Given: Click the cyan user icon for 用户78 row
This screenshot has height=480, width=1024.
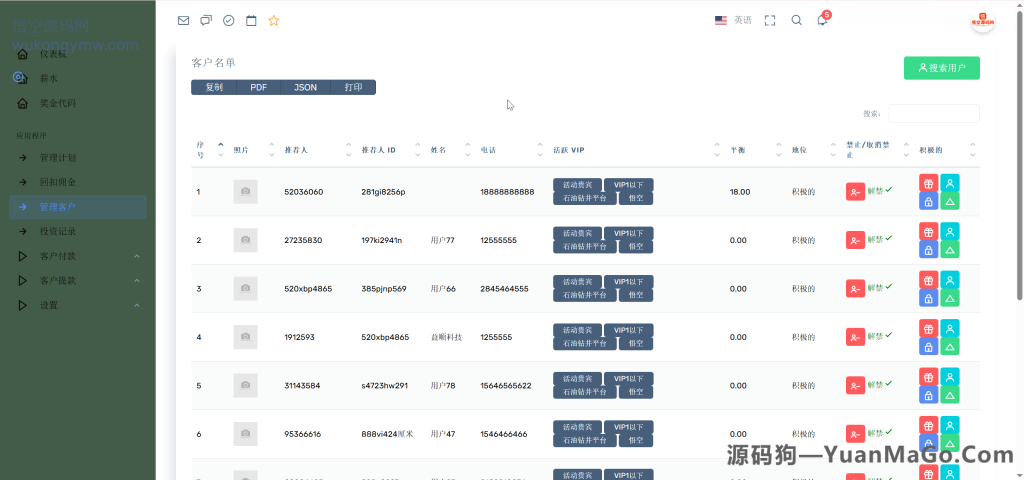Looking at the screenshot, I should click(950, 376).
